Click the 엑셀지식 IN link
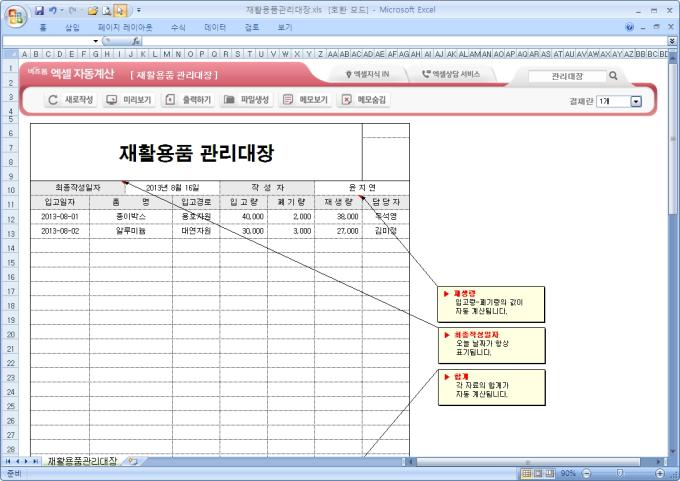 (x=367, y=74)
